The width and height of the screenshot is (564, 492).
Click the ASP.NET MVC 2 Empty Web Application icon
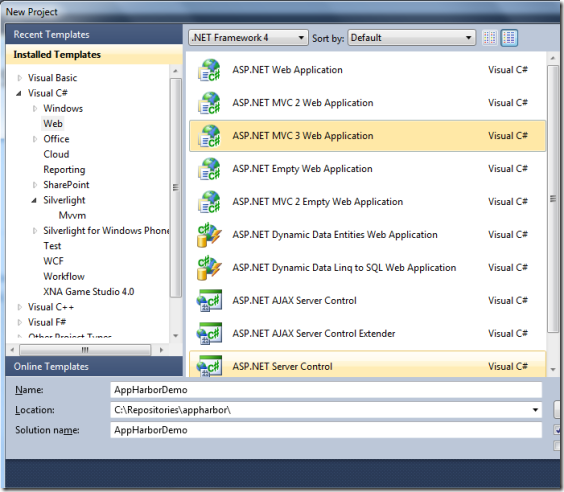click(209, 202)
